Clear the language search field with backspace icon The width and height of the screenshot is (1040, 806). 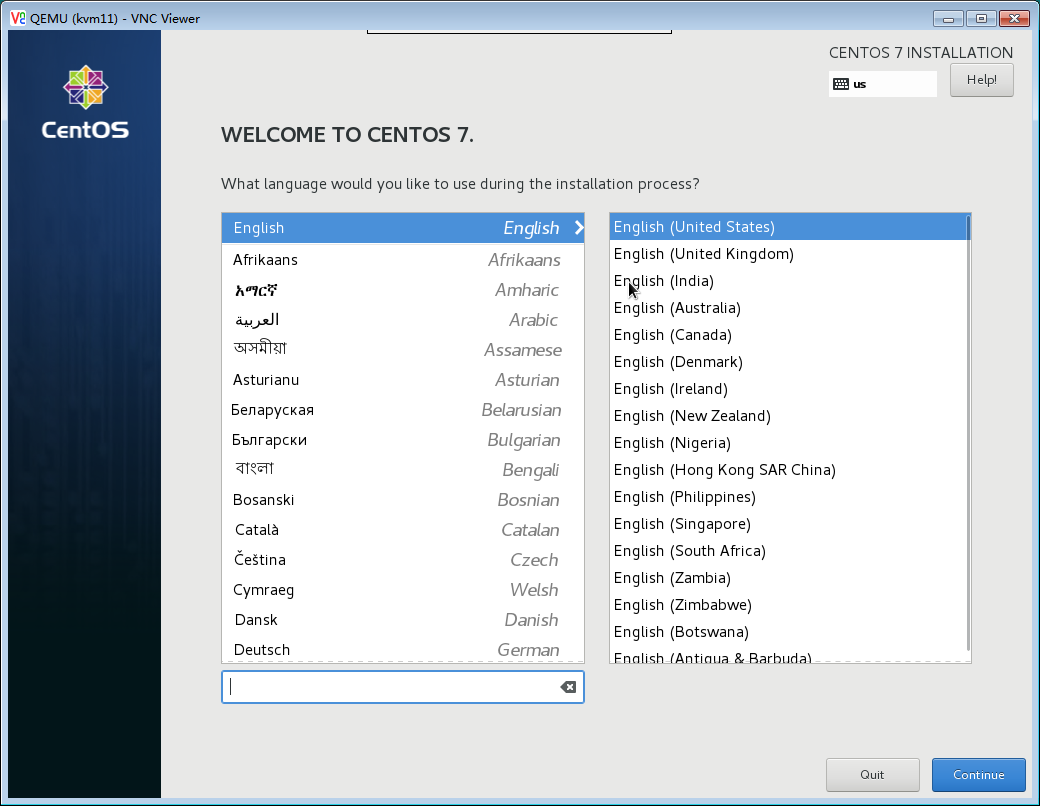568,687
